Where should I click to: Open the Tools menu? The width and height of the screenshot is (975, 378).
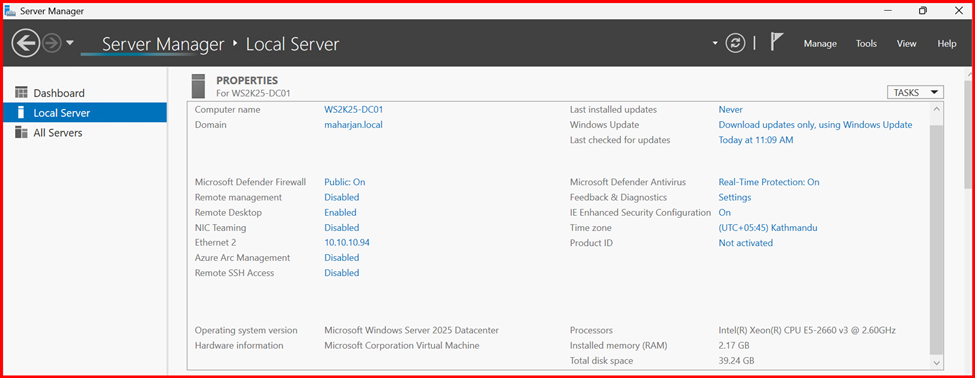click(866, 44)
